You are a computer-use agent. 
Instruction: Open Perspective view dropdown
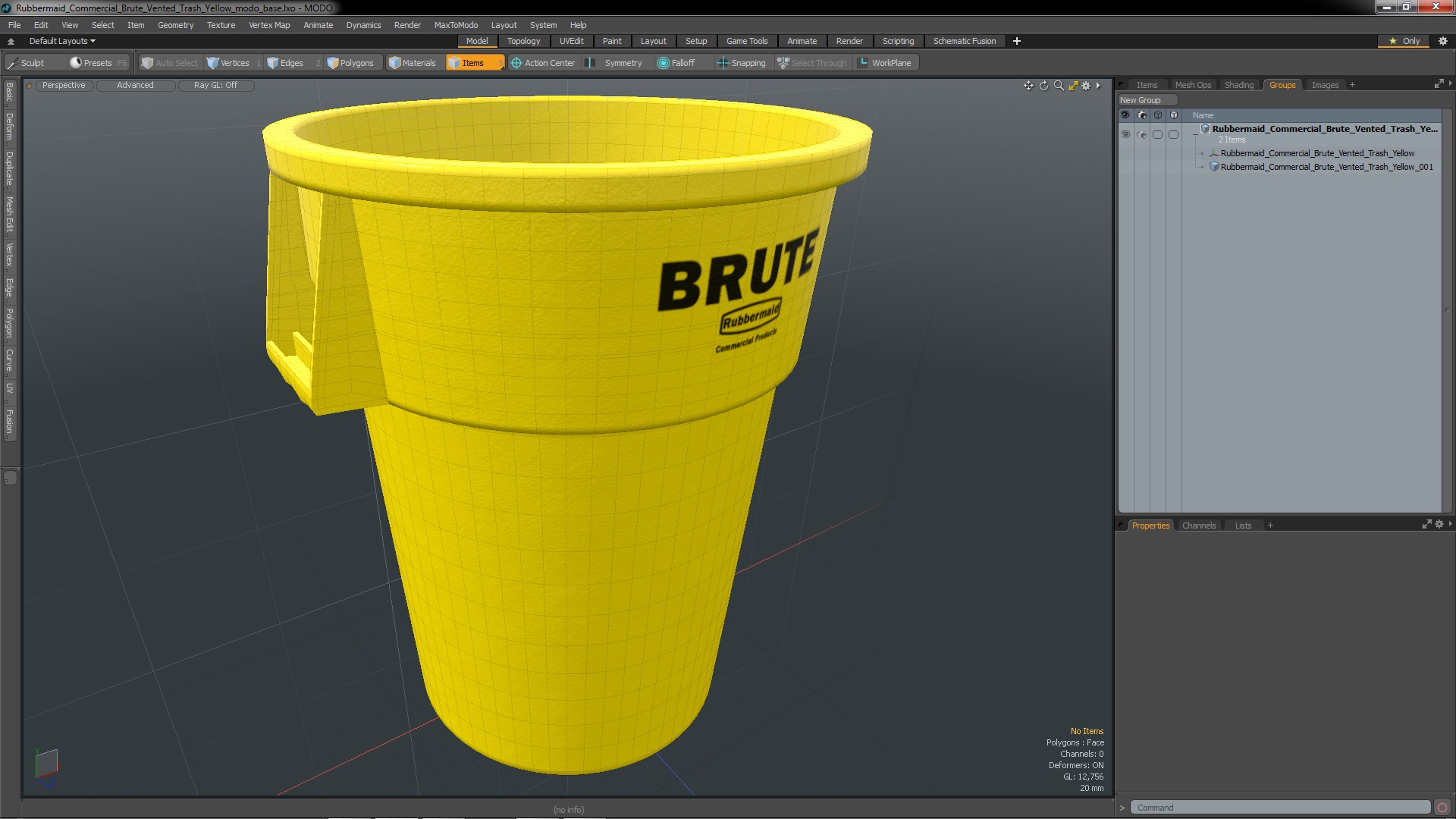tap(64, 85)
